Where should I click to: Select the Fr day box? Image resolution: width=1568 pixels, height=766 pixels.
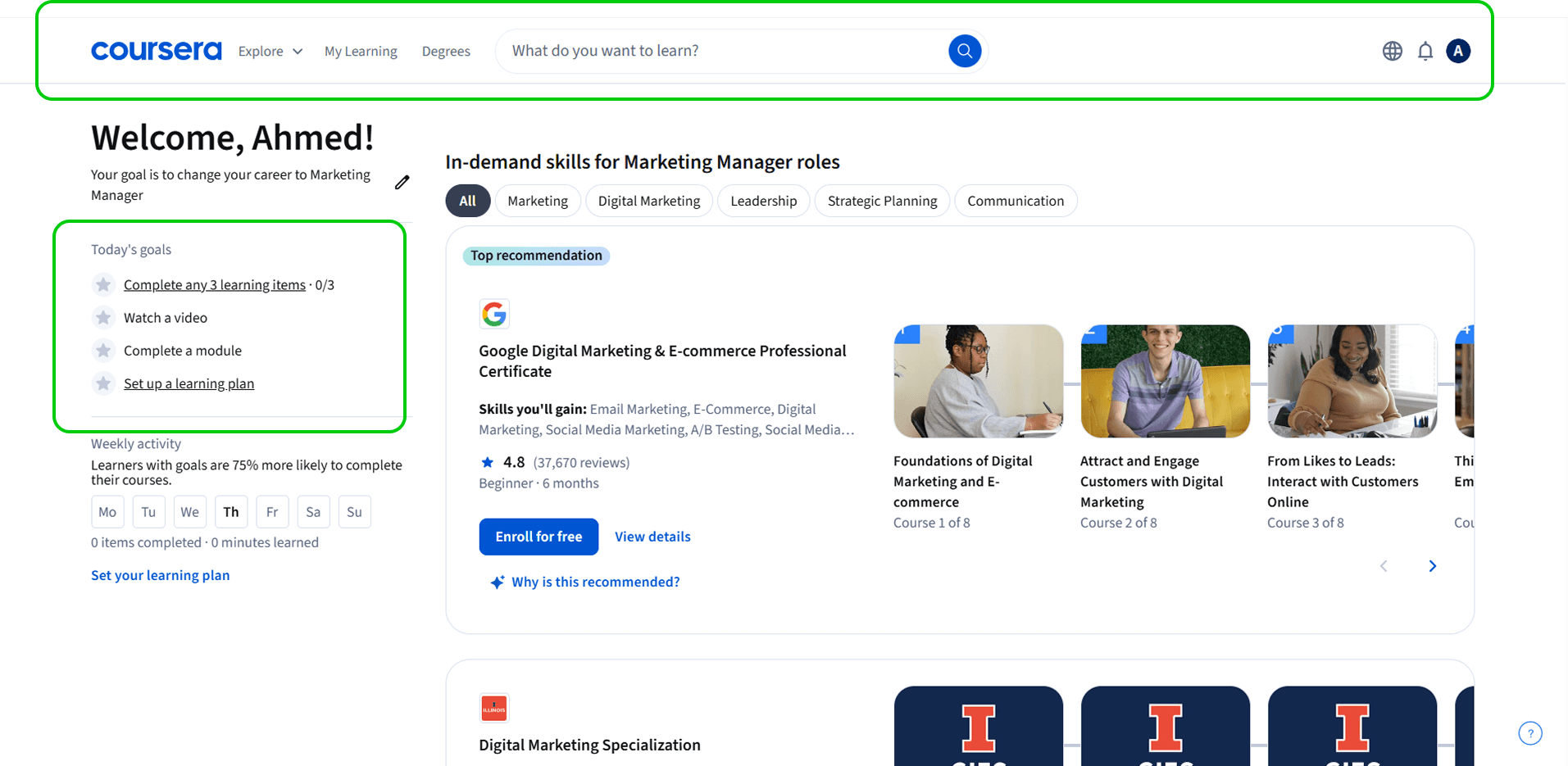point(272,512)
